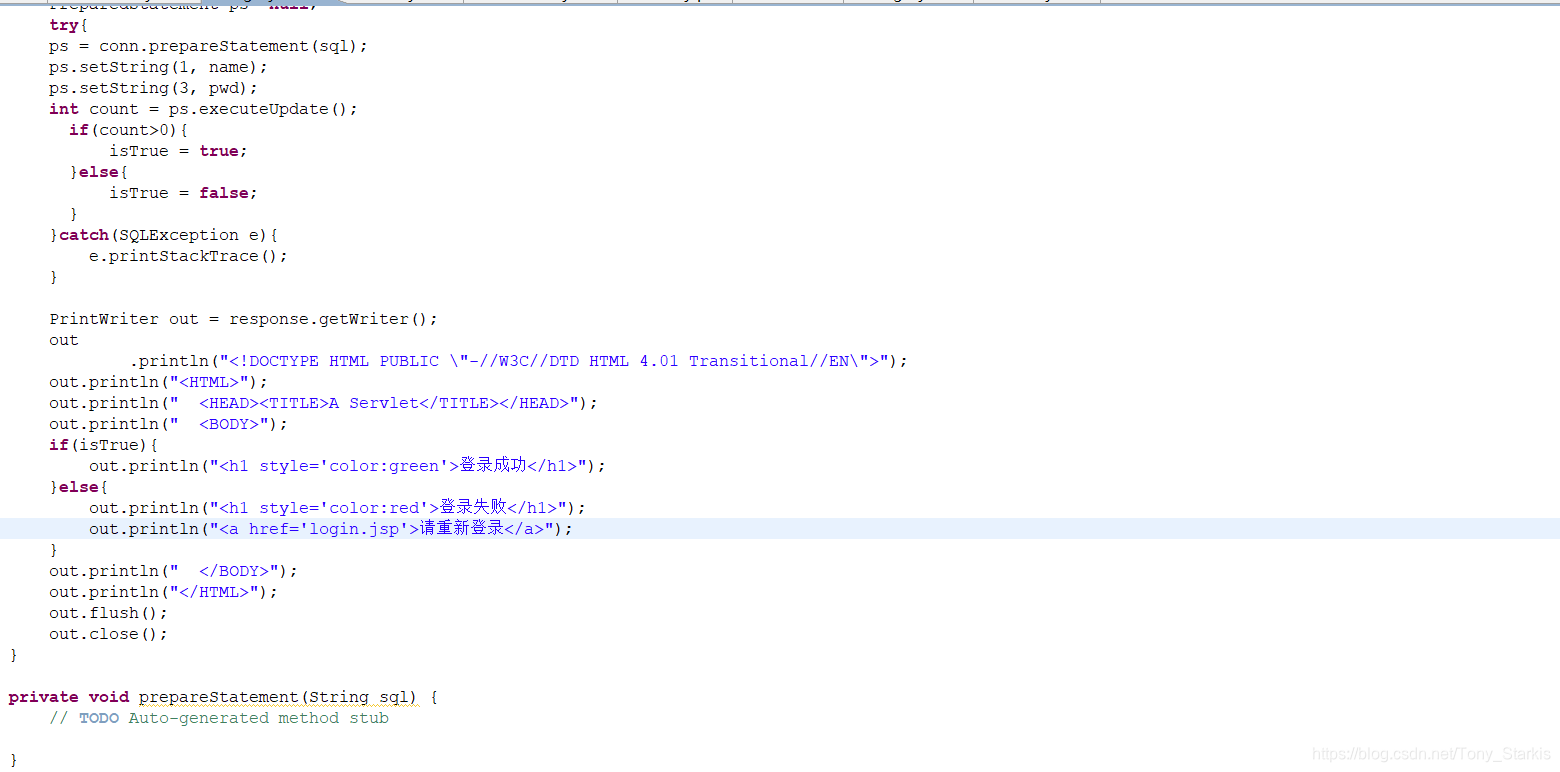This screenshot has height=772, width=1560.
Task: Click the 'out.flush();' line
Action: [108, 613]
